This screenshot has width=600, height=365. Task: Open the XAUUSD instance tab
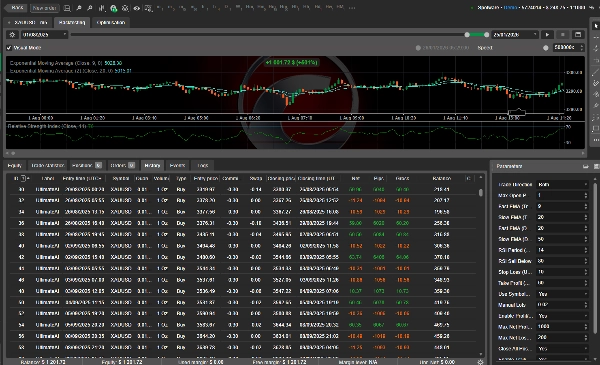(x=28, y=23)
